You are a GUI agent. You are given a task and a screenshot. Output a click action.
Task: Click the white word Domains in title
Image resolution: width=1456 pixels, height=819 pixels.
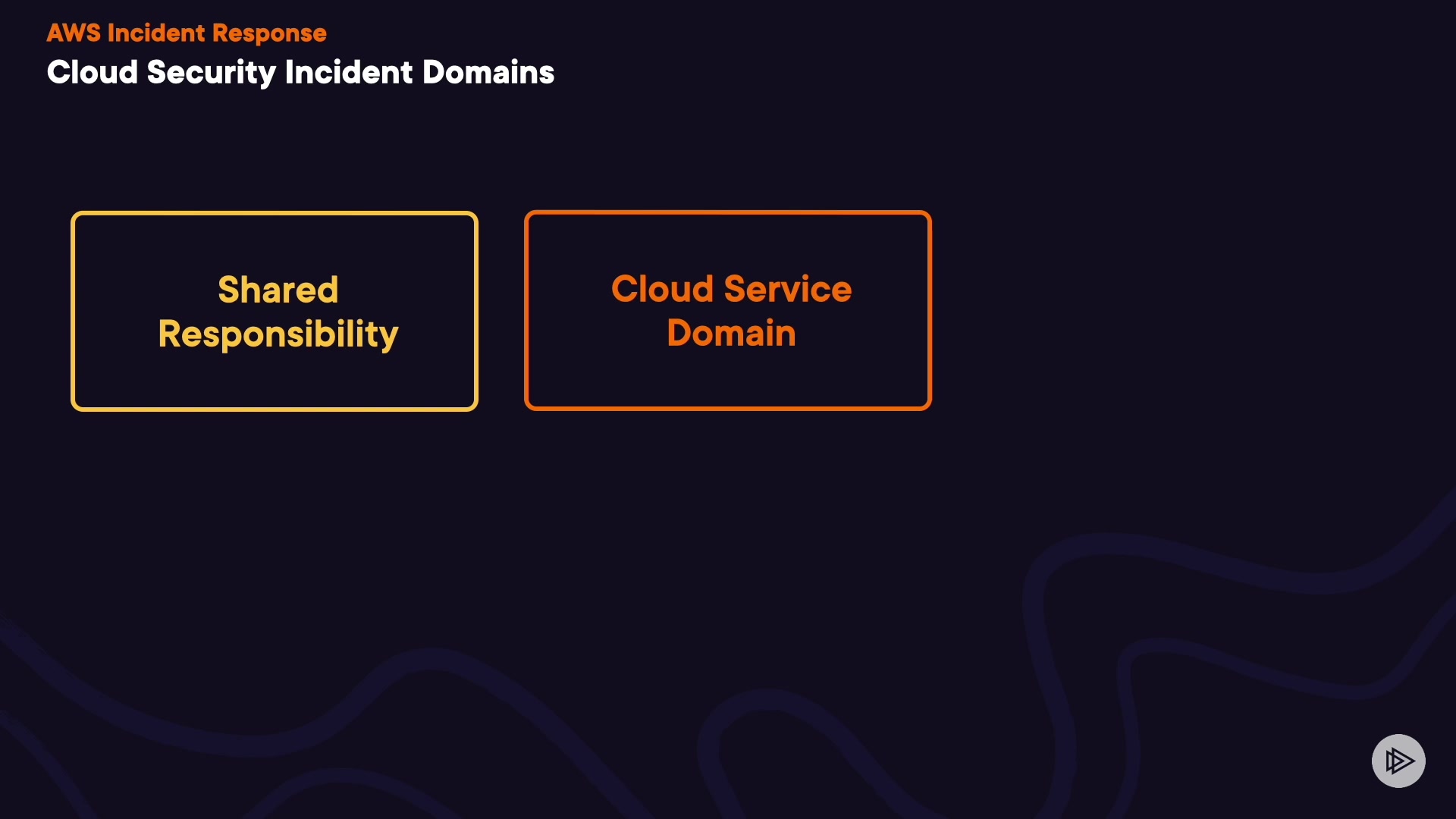488,73
